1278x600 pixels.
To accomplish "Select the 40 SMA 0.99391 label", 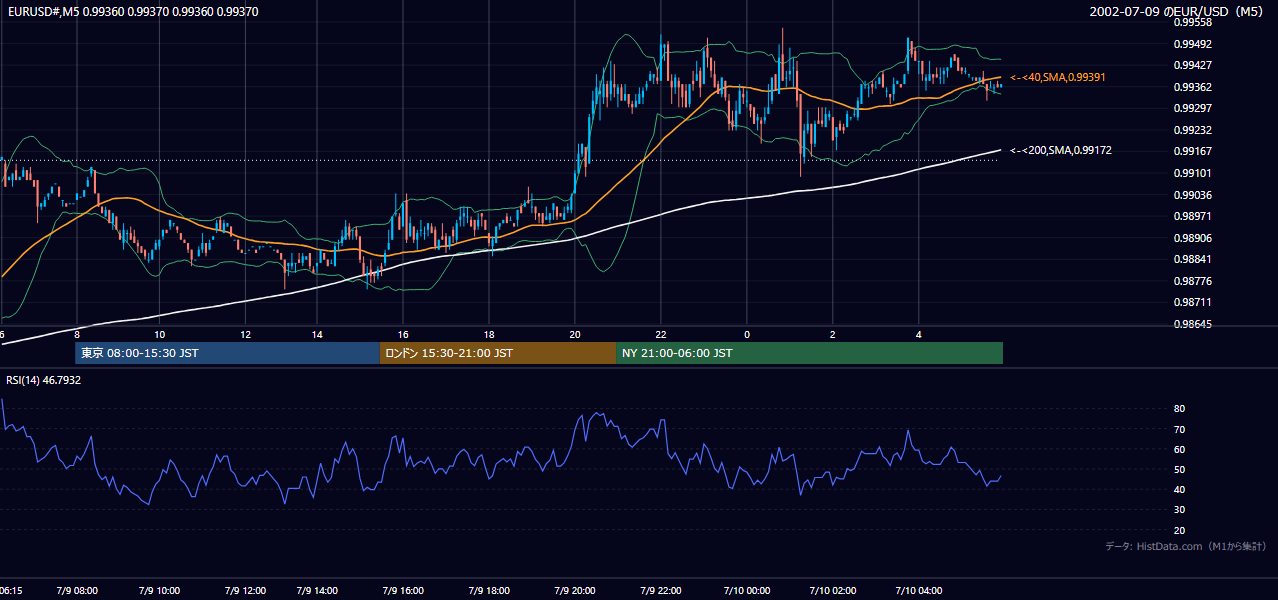I will pyautogui.click(x=1057, y=77).
